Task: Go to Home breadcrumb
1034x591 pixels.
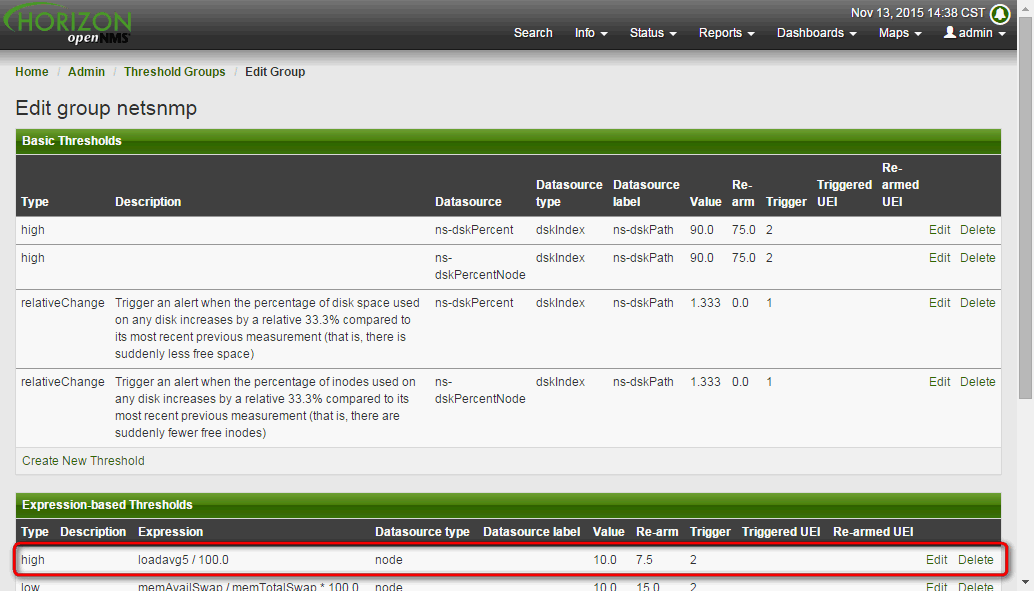Action: click(32, 71)
